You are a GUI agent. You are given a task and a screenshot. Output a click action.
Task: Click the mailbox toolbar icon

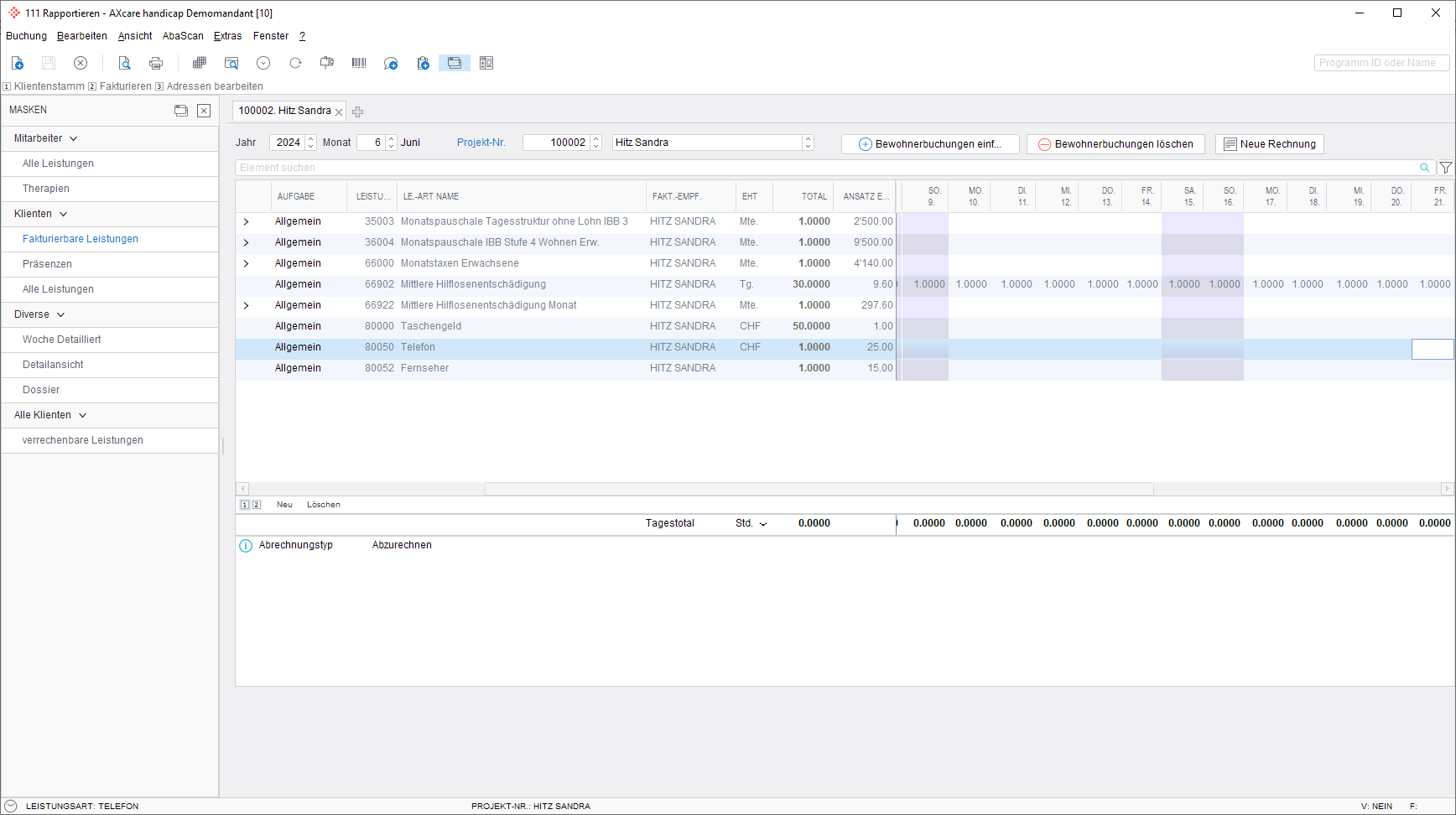(327, 63)
